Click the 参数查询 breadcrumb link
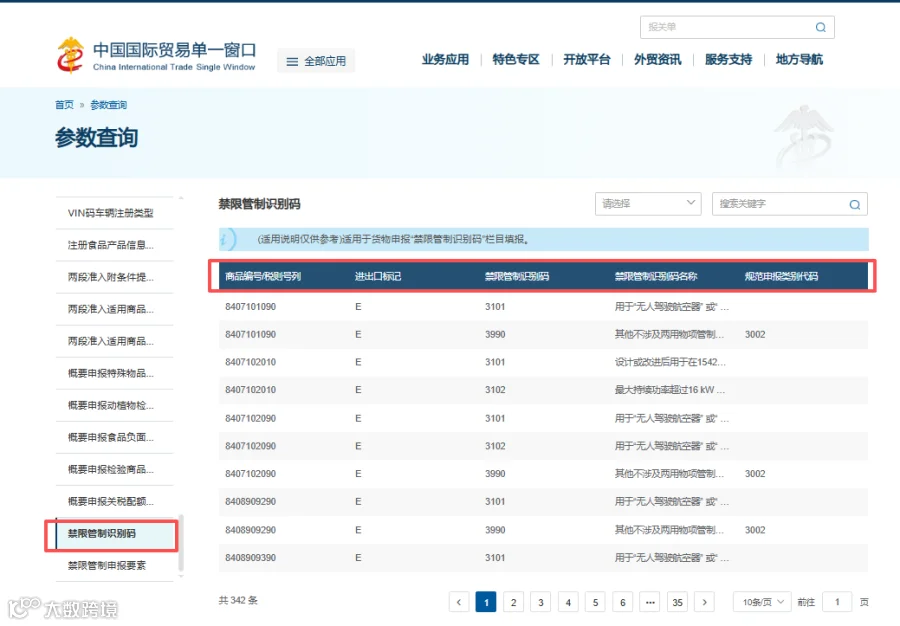This screenshot has height=626, width=900. (x=108, y=104)
